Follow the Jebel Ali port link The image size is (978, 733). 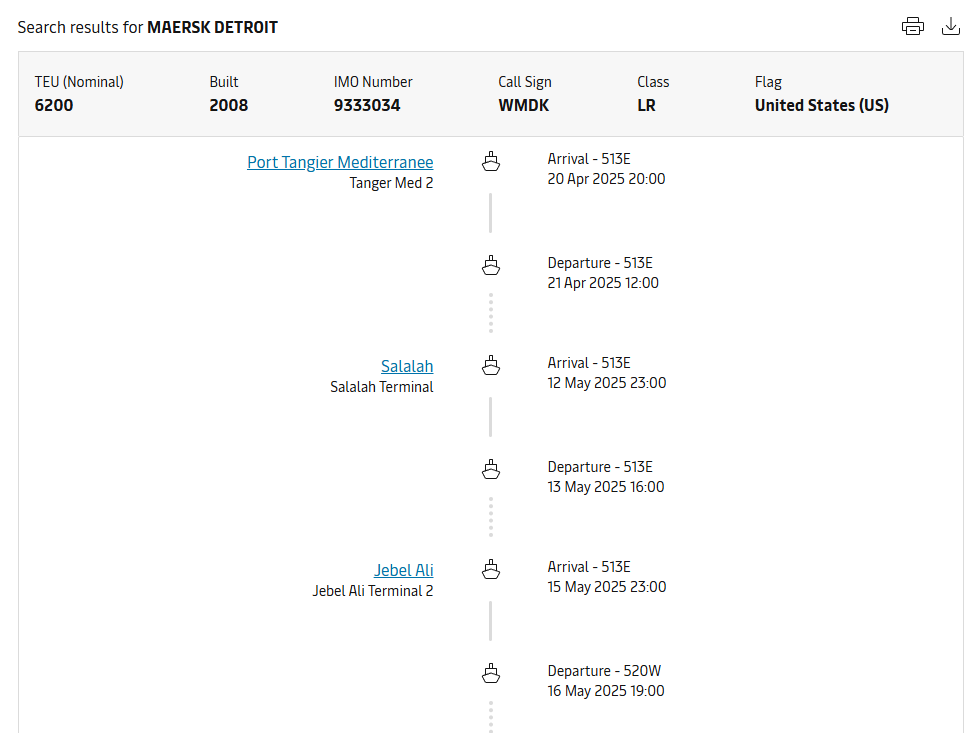pyautogui.click(x=404, y=570)
